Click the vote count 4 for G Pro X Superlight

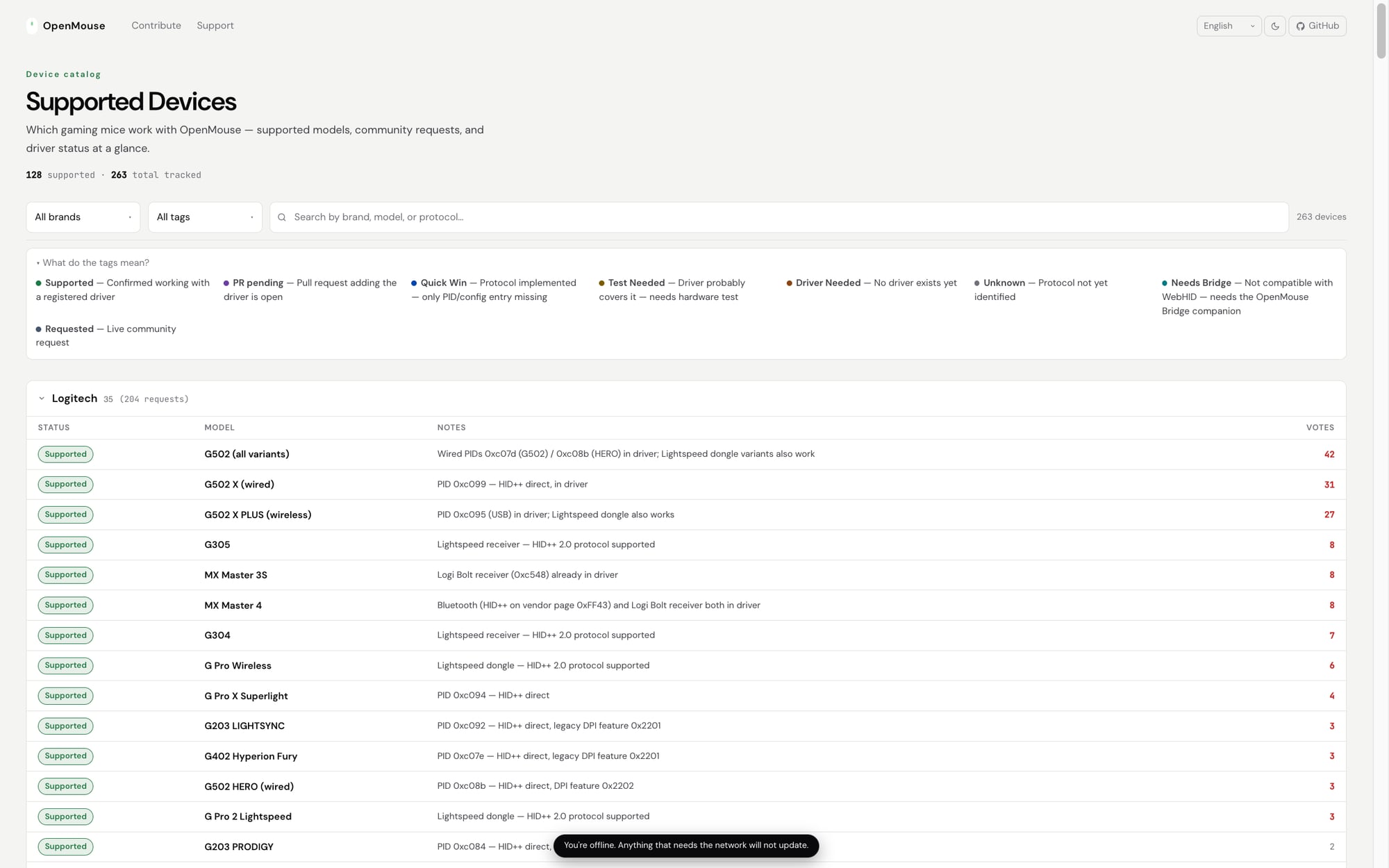coord(1332,696)
